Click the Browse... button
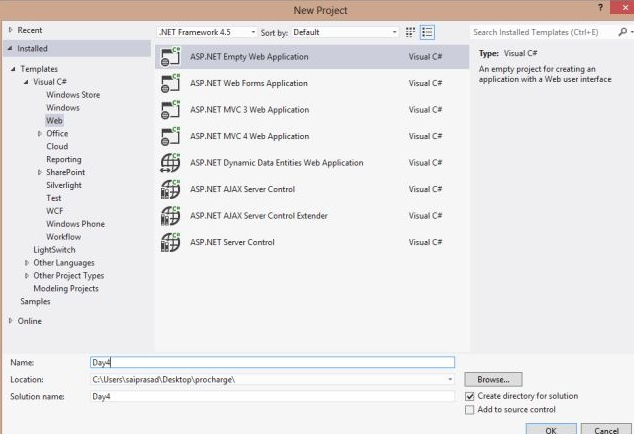The width and height of the screenshot is (634, 434). pyautogui.click(x=493, y=379)
